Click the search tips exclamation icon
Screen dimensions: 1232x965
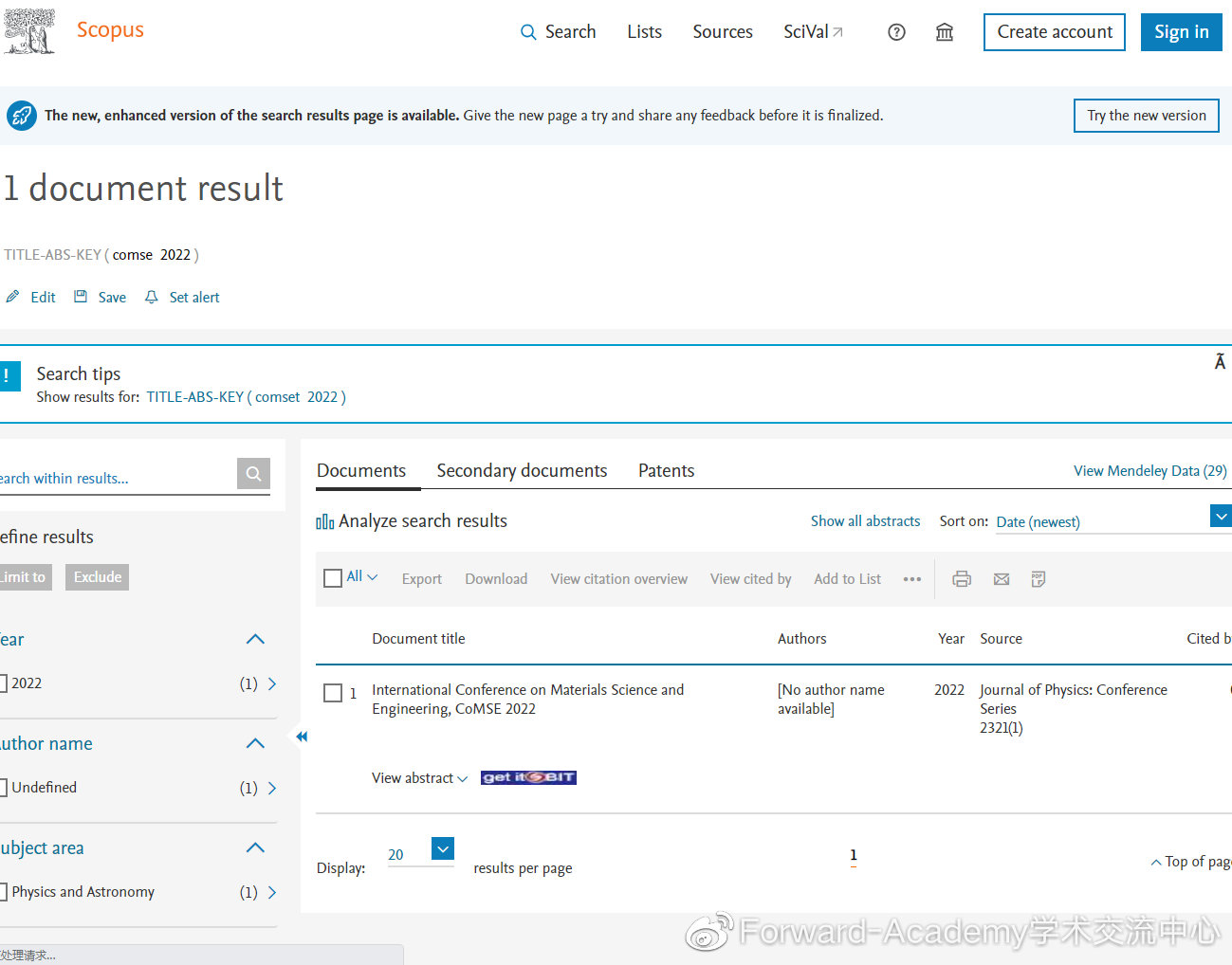point(8,376)
